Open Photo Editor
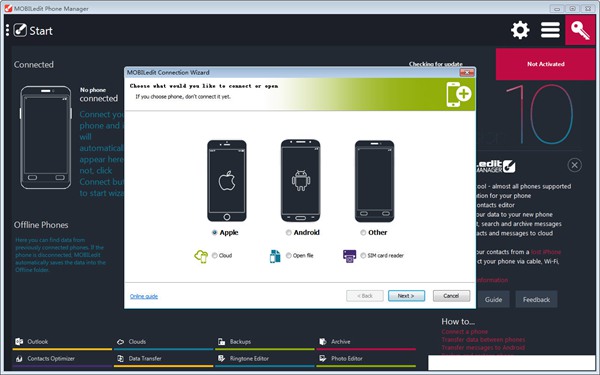 pos(366,359)
